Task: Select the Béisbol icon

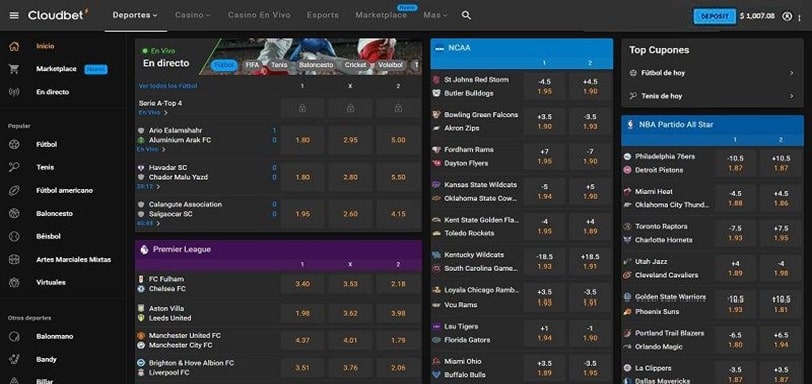Action: pos(14,237)
